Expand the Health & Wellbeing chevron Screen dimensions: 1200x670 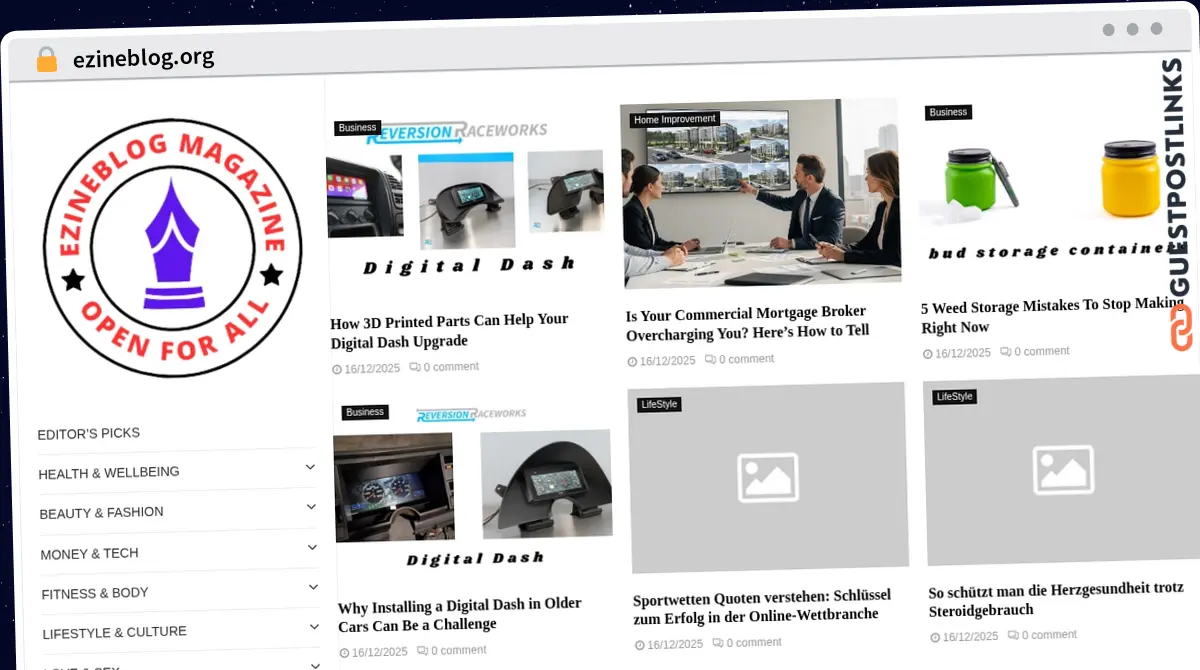click(310, 467)
